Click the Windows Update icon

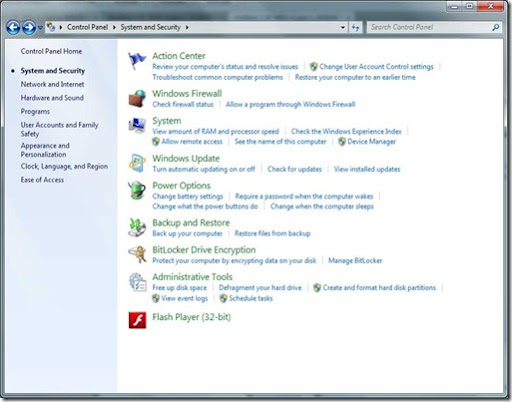[137, 163]
